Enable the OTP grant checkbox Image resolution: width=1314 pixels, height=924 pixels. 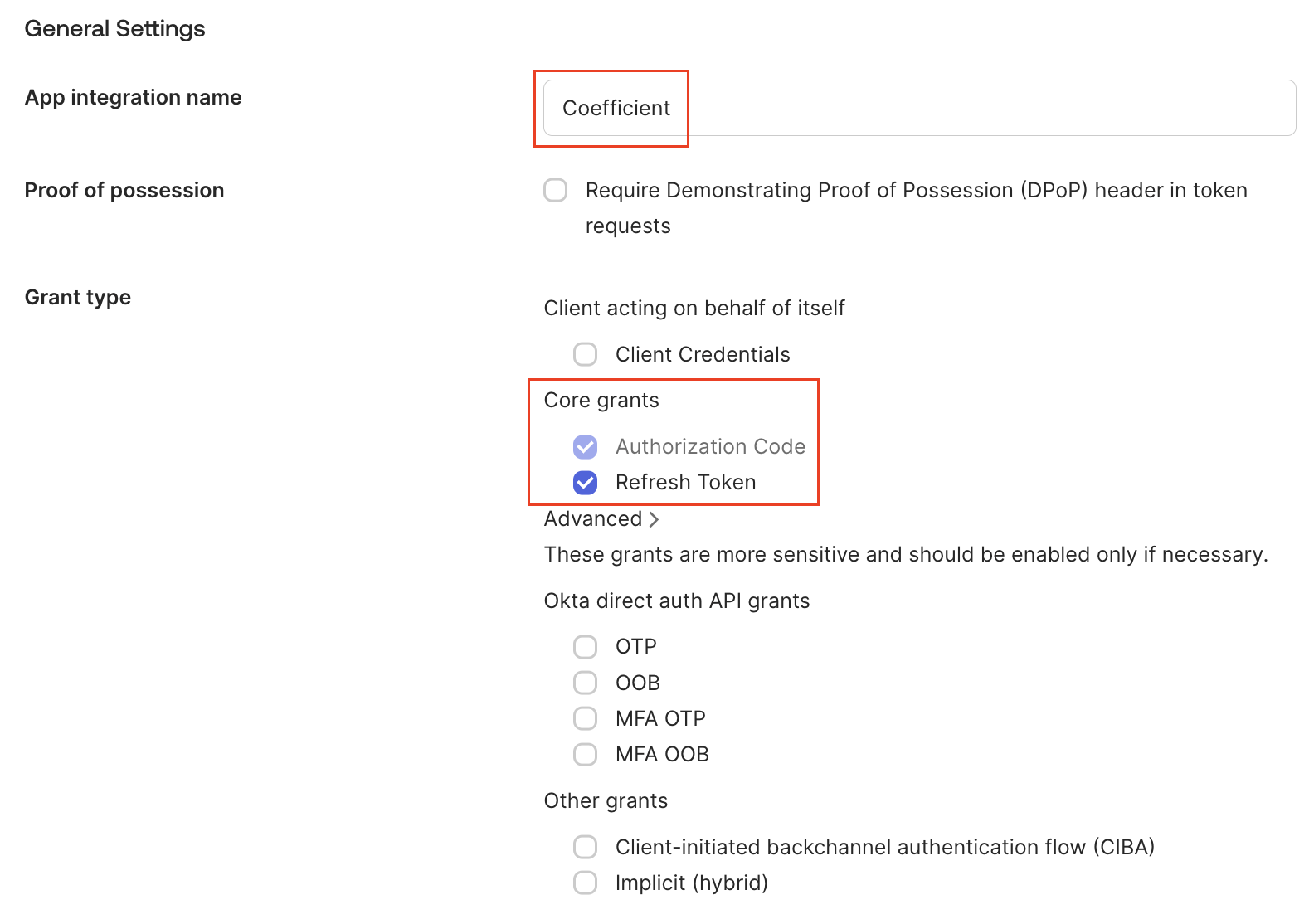click(x=586, y=646)
